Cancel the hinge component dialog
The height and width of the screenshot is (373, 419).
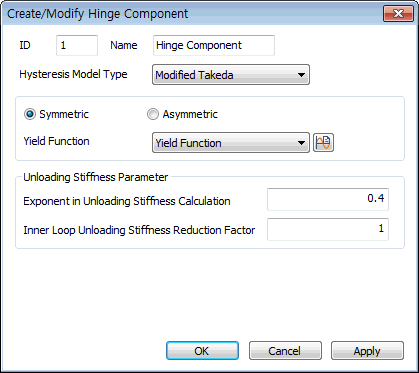[x=285, y=351]
